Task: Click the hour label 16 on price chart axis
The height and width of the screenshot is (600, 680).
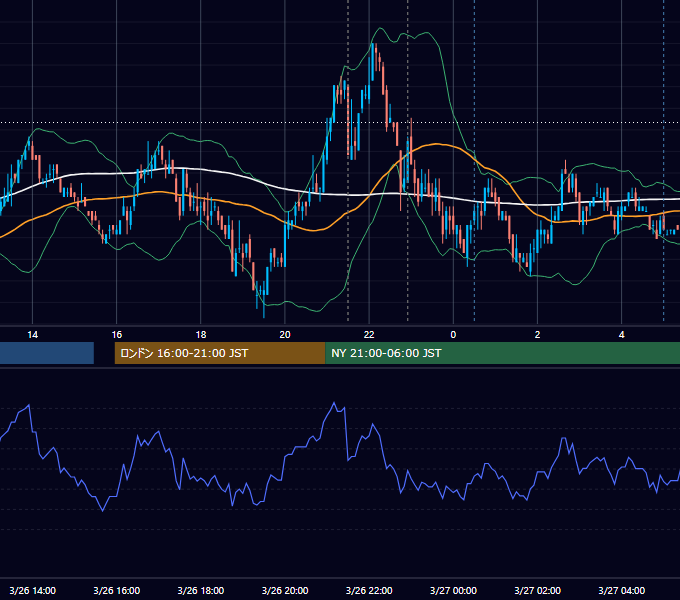Action: [117, 335]
